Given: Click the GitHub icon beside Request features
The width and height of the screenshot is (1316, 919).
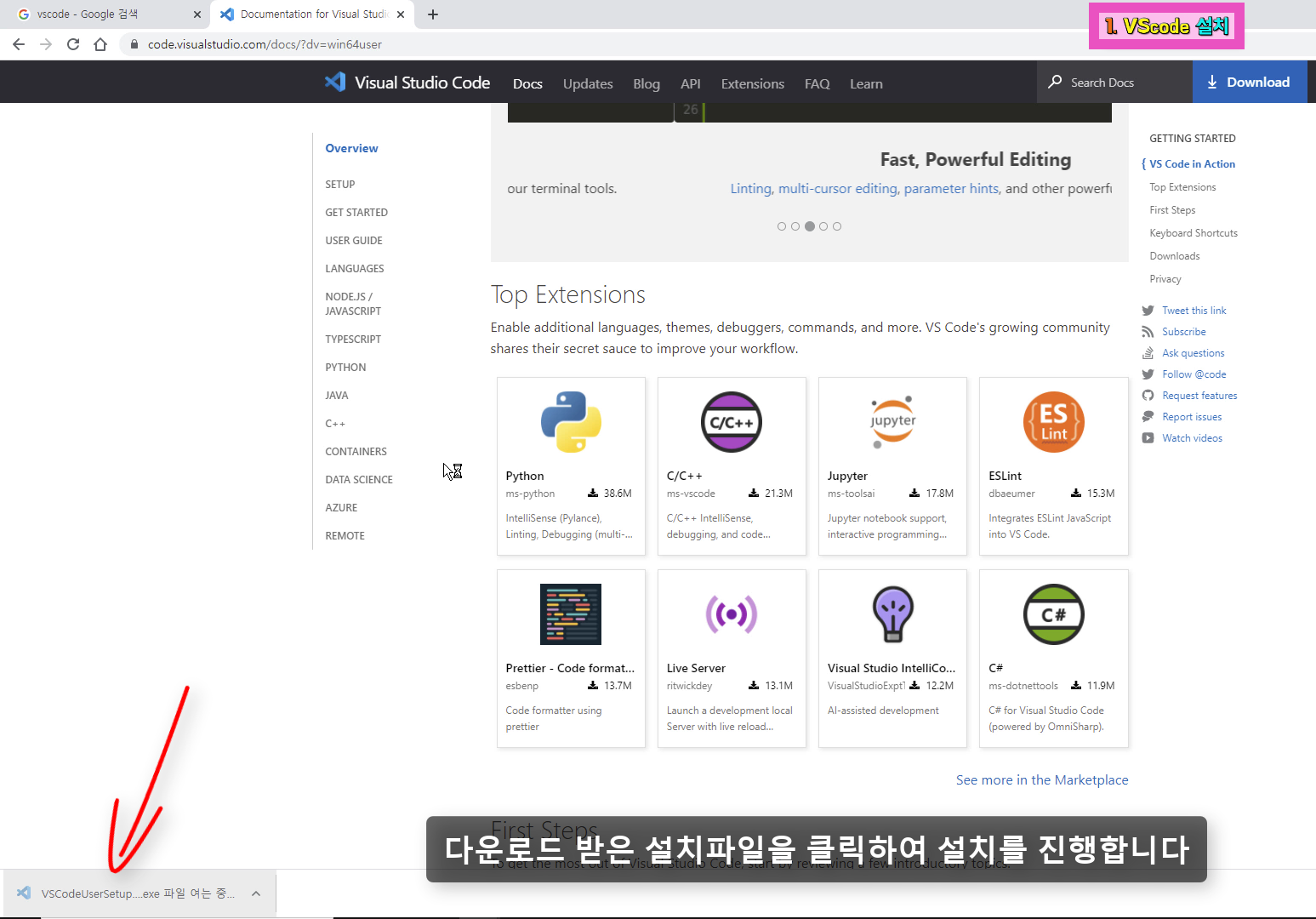Looking at the screenshot, I should click(1148, 396).
